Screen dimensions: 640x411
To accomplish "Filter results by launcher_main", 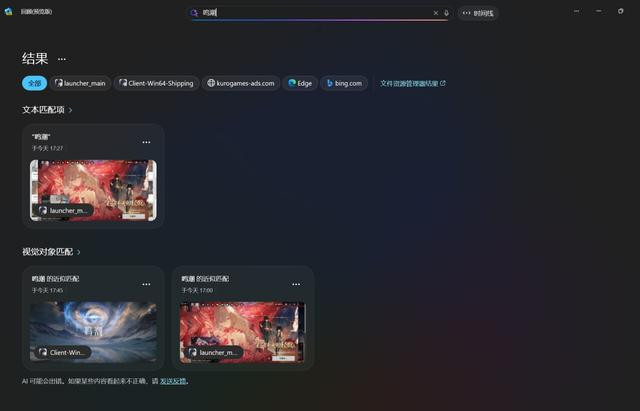I will pyautogui.click(x=80, y=83).
